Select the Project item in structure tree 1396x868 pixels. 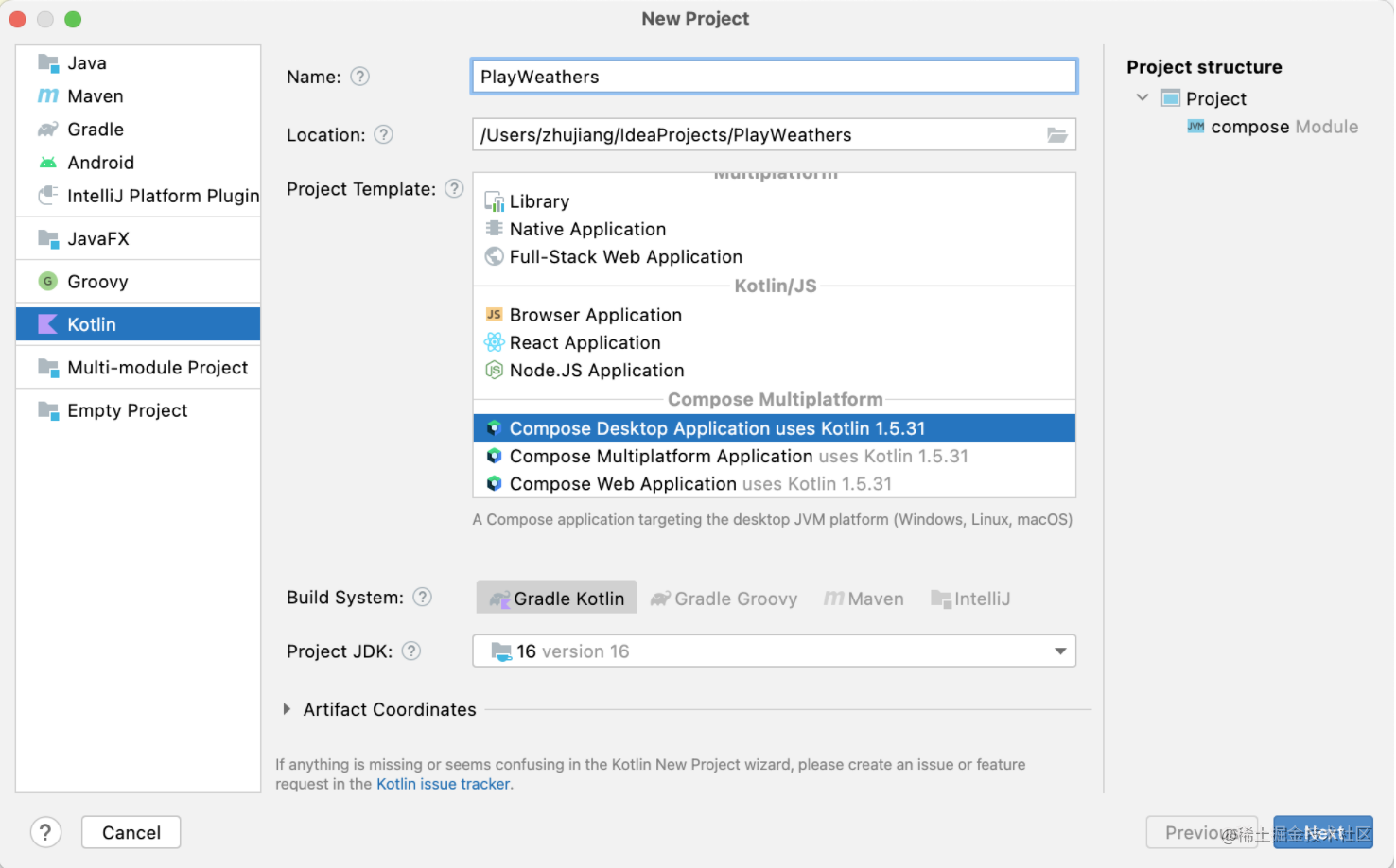pyautogui.click(x=1205, y=98)
